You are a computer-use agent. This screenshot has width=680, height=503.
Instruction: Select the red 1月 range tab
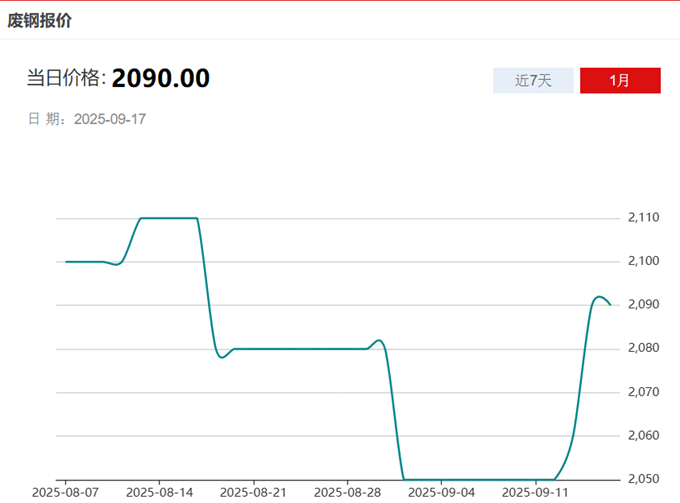pyautogui.click(x=620, y=80)
